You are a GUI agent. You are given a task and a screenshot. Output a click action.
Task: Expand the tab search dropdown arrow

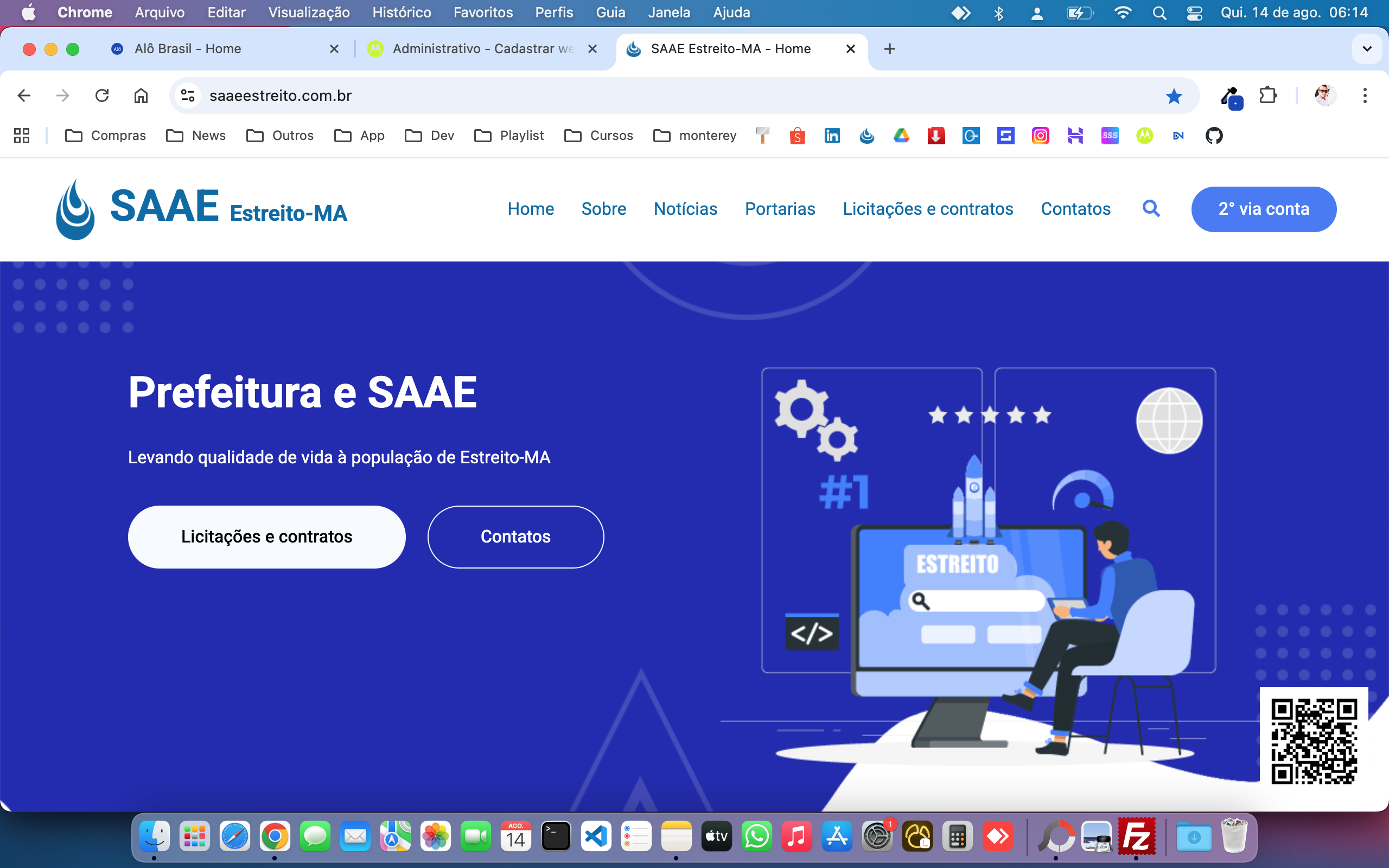point(1367,49)
